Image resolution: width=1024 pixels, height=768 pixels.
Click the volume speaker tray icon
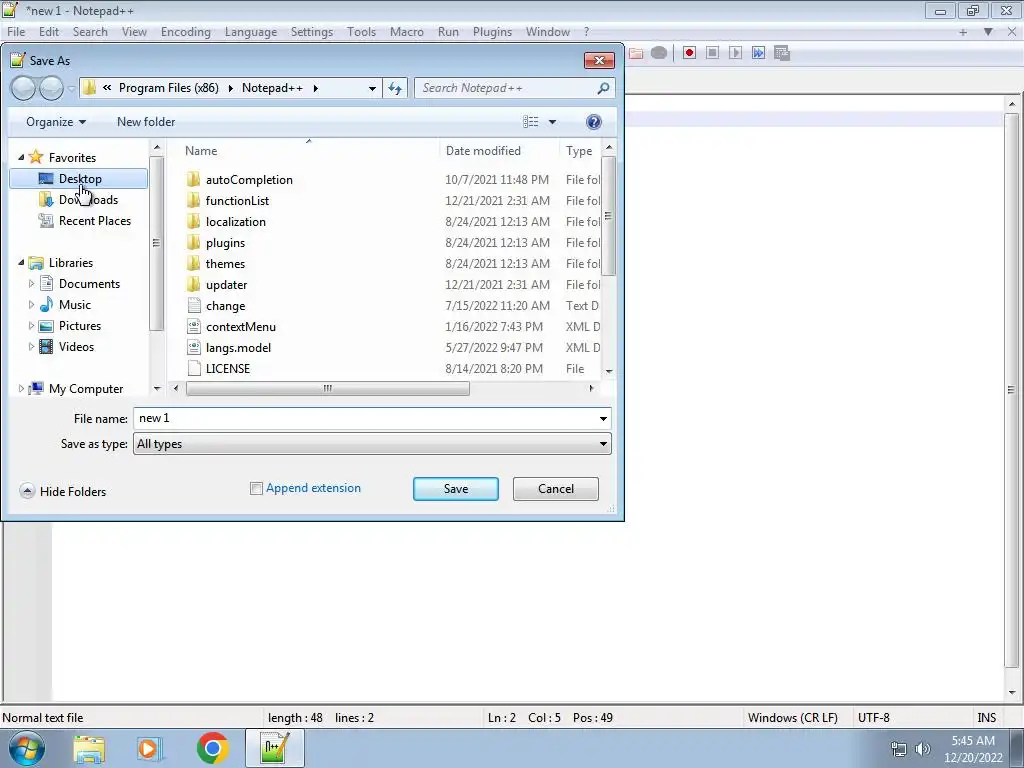click(923, 749)
